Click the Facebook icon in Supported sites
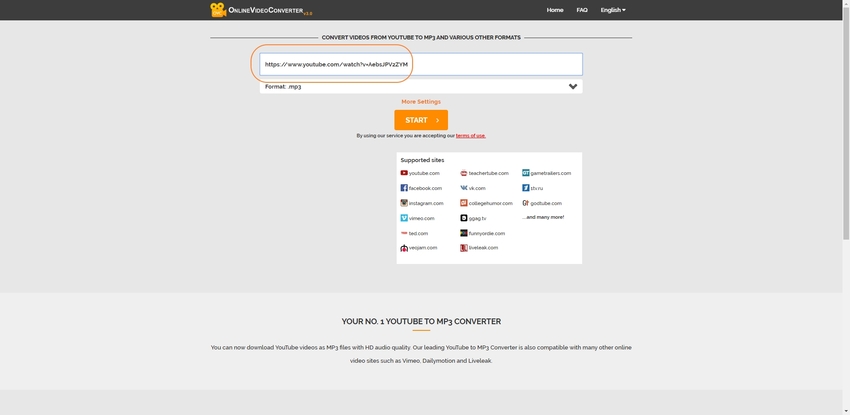This screenshot has height=415, width=850. [x=404, y=188]
